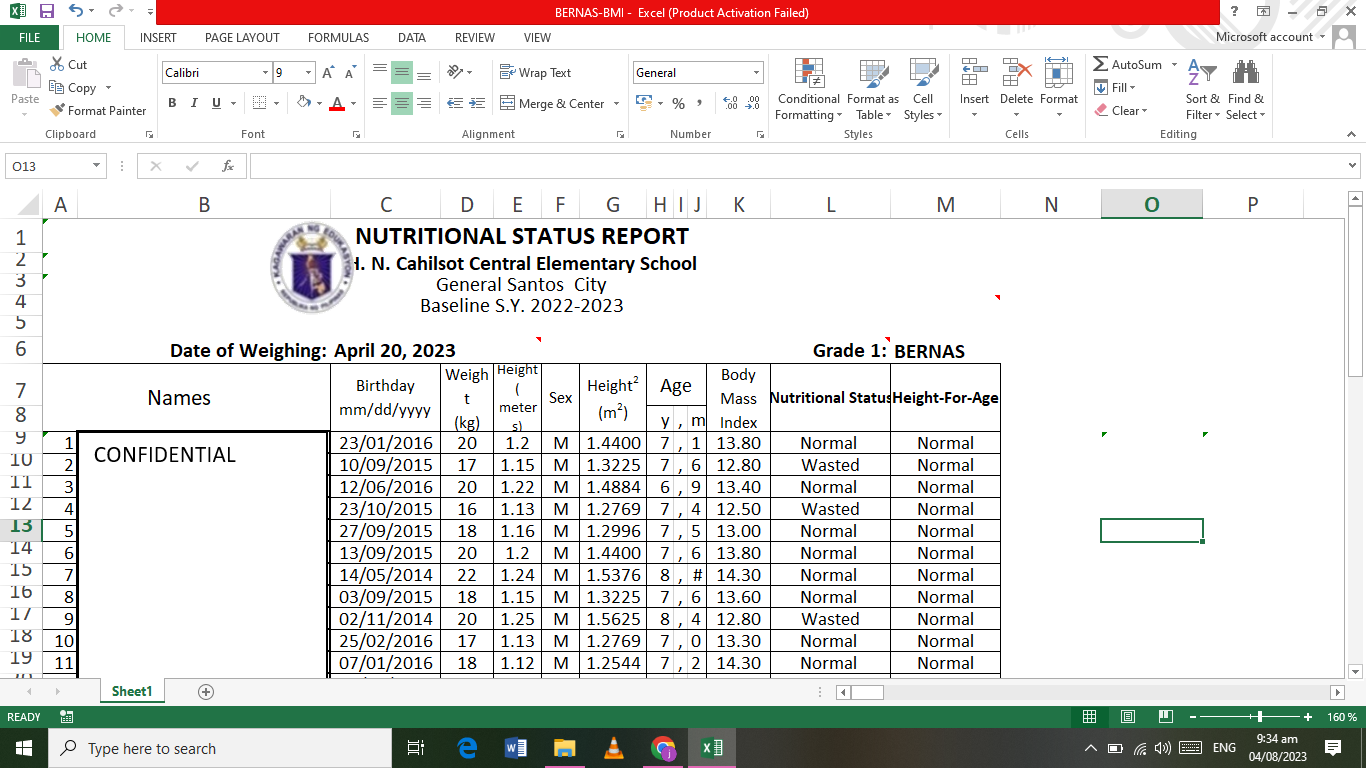1366x768 pixels.
Task: Switch to the INSERT tab
Action: [x=158, y=37]
